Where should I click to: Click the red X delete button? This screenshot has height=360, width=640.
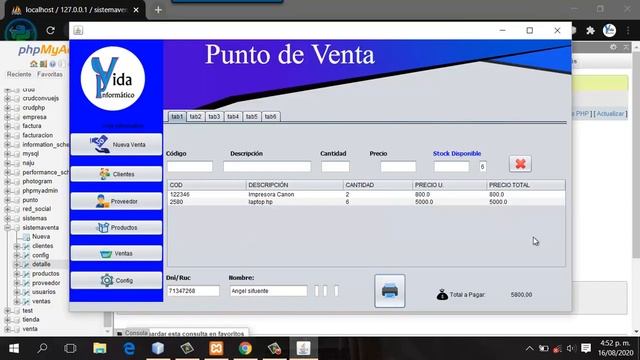(520, 164)
